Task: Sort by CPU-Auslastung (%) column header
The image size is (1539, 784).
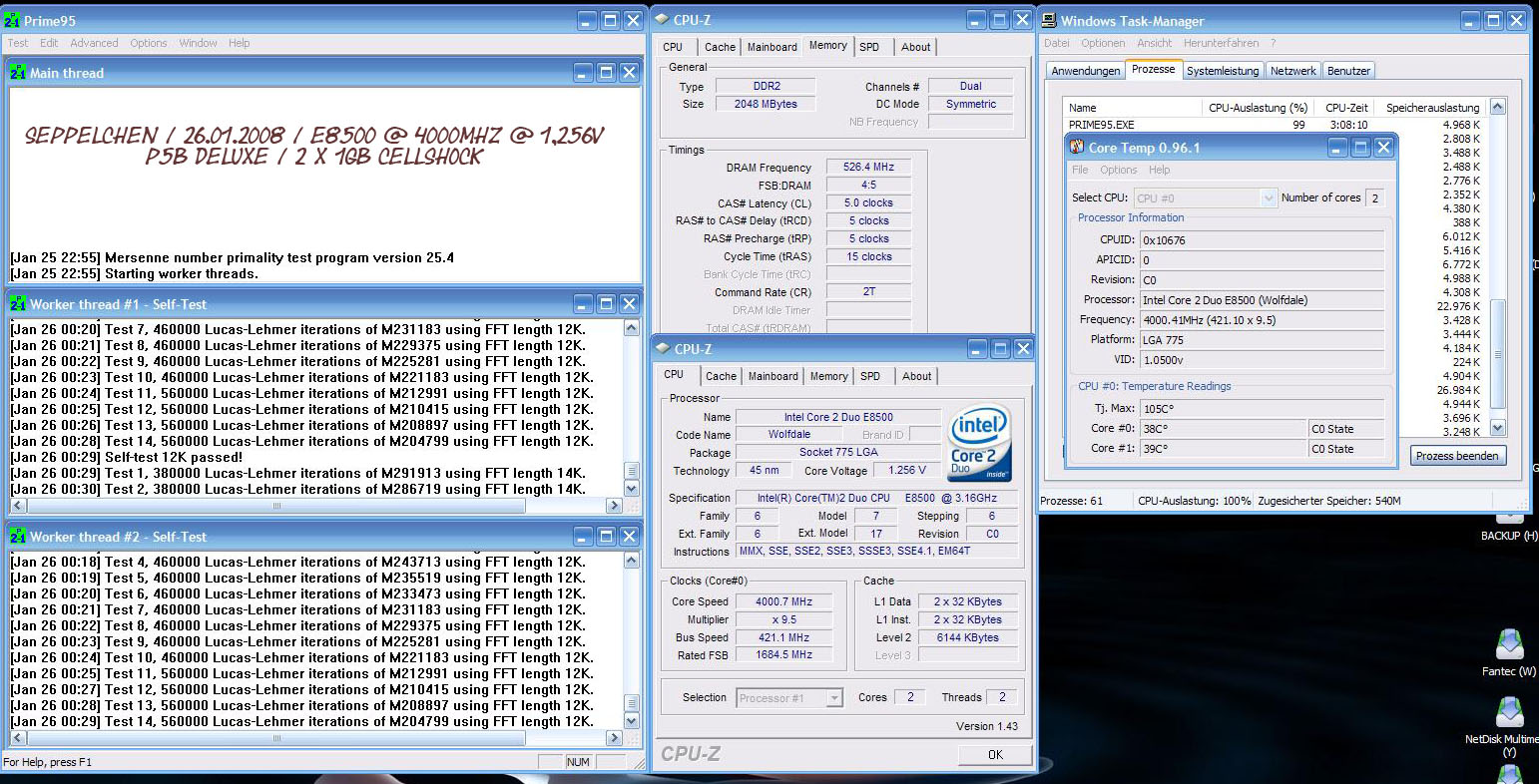Action: (1258, 107)
